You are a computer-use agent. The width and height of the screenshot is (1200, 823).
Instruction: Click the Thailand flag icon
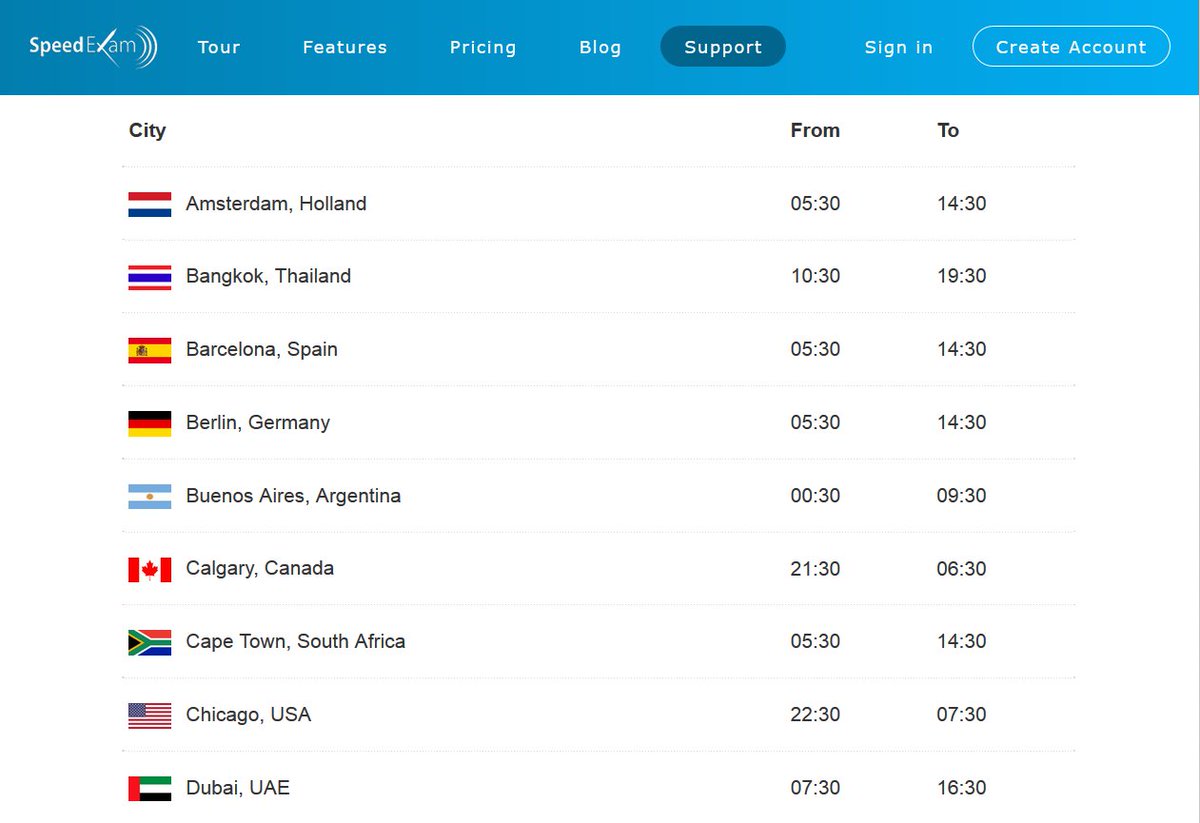[x=149, y=277]
